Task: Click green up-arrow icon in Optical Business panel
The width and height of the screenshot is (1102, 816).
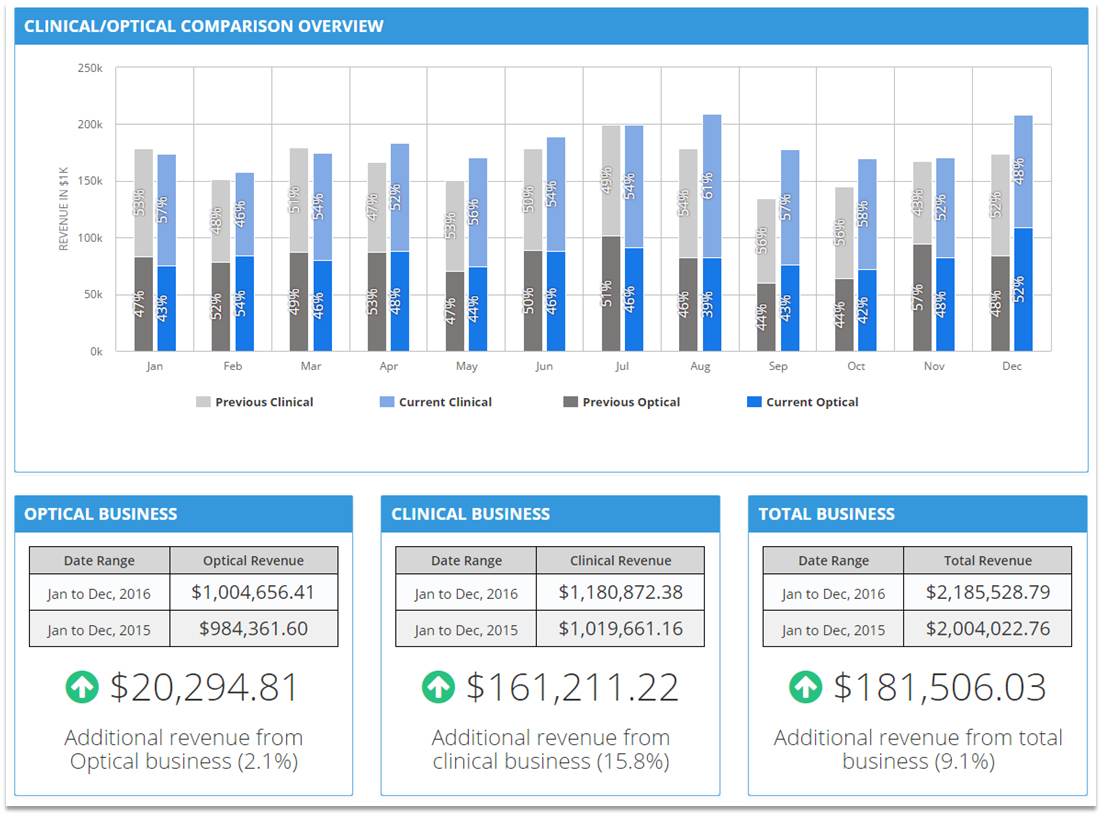Action: coord(83,687)
